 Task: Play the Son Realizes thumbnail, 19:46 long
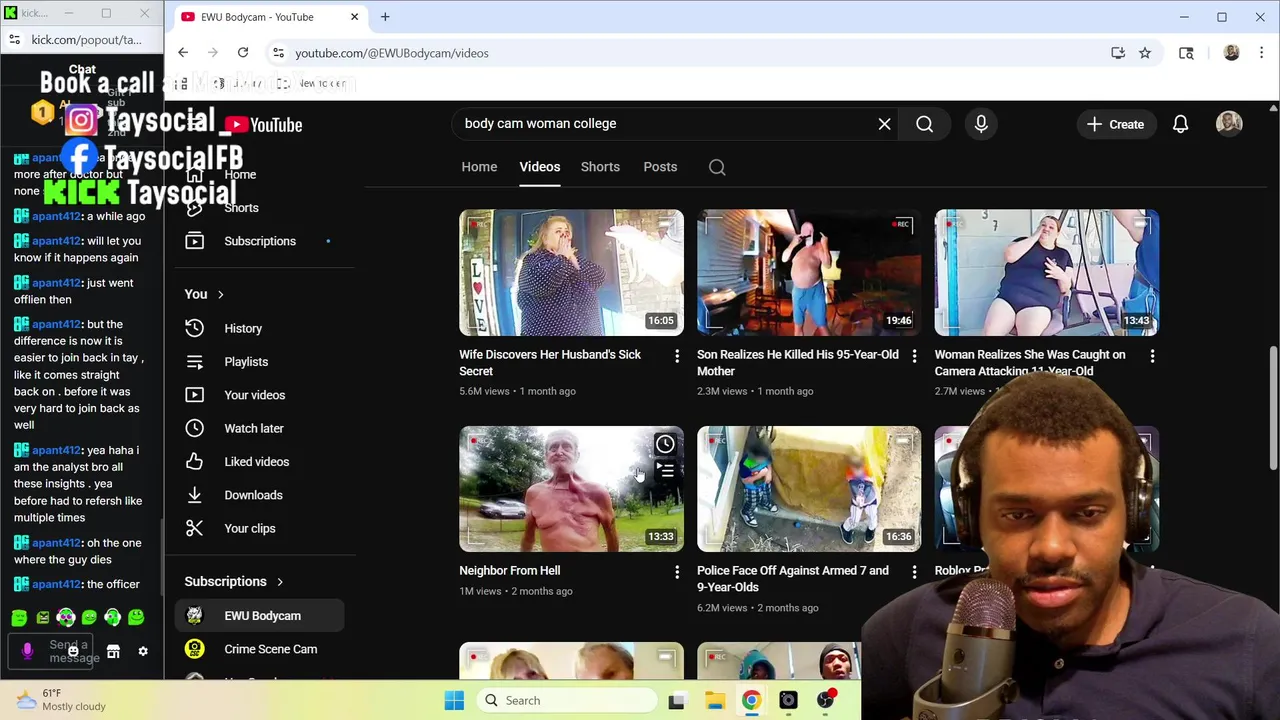809,272
